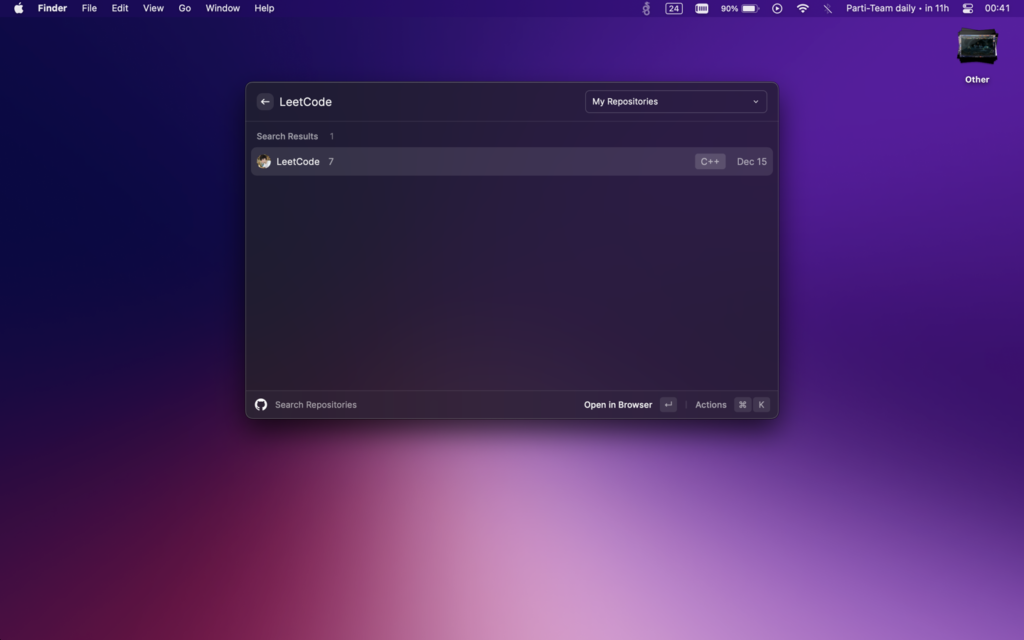Click the K key badge
1024x640 pixels.
pyautogui.click(x=761, y=405)
